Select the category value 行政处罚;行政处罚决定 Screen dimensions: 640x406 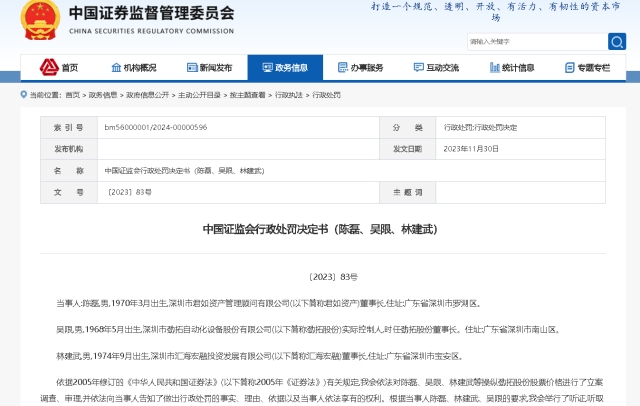[x=480, y=128]
